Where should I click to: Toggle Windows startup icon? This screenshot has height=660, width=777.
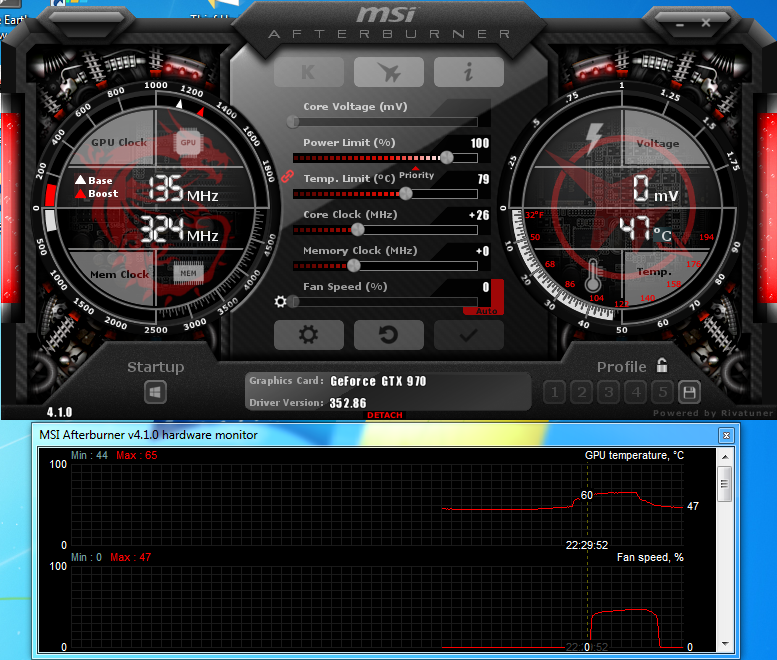point(155,392)
